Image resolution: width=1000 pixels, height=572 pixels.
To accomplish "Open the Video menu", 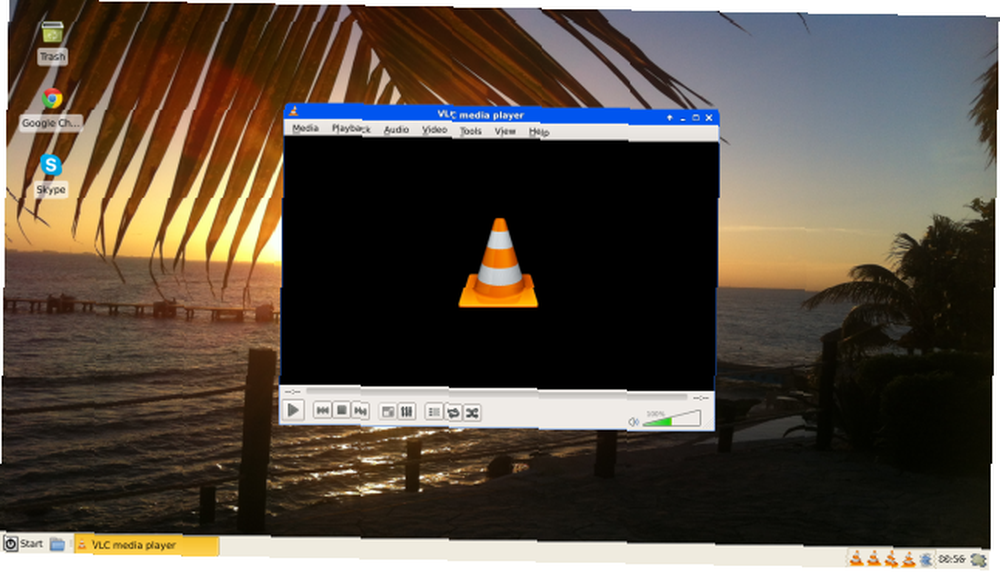I will click(434, 130).
